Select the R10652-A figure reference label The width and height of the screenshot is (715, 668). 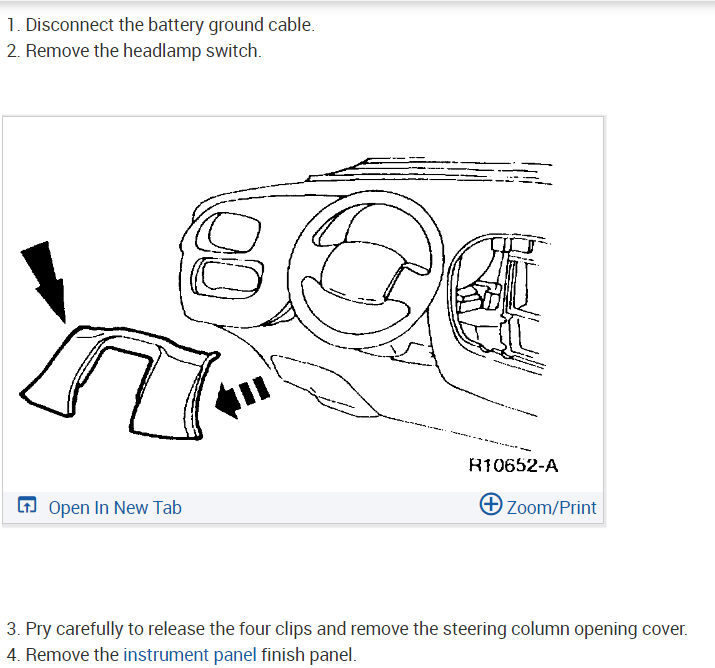pyautogui.click(x=513, y=466)
